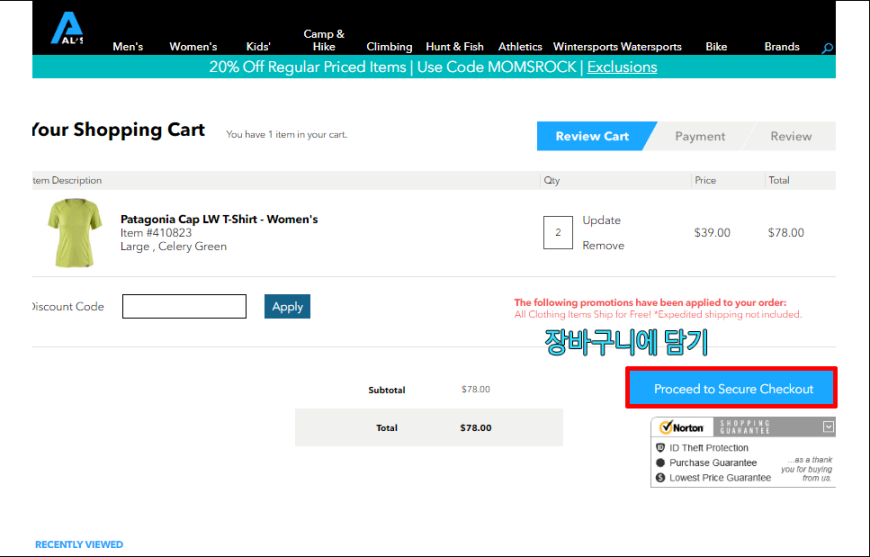Open the Watersports menu
The image size is (870, 557).
651,47
